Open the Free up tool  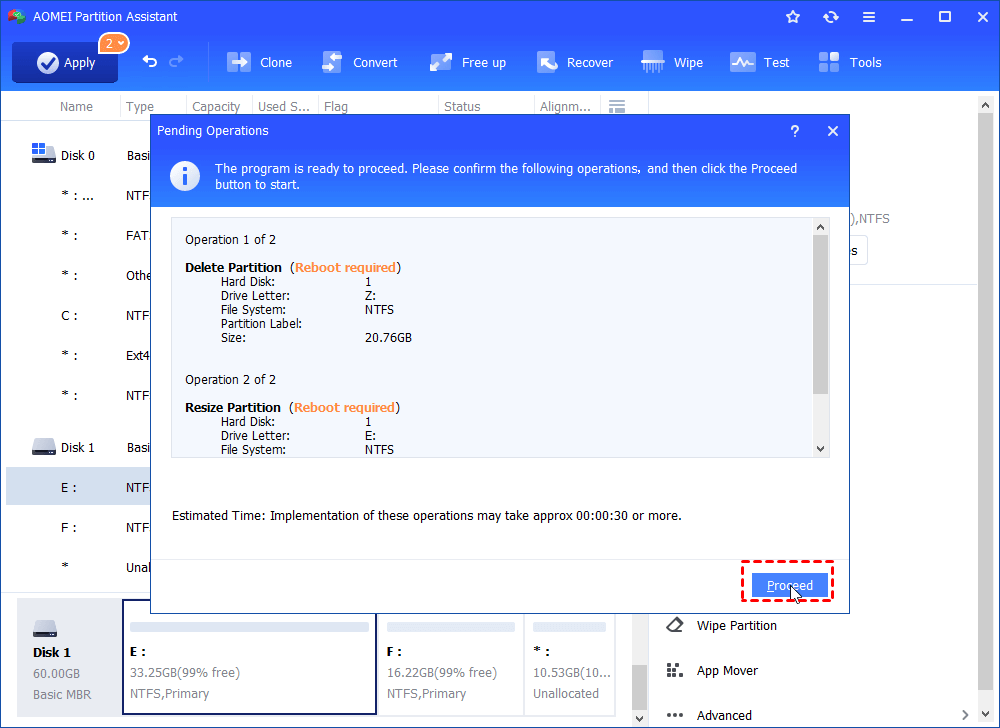(x=467, y=62)
